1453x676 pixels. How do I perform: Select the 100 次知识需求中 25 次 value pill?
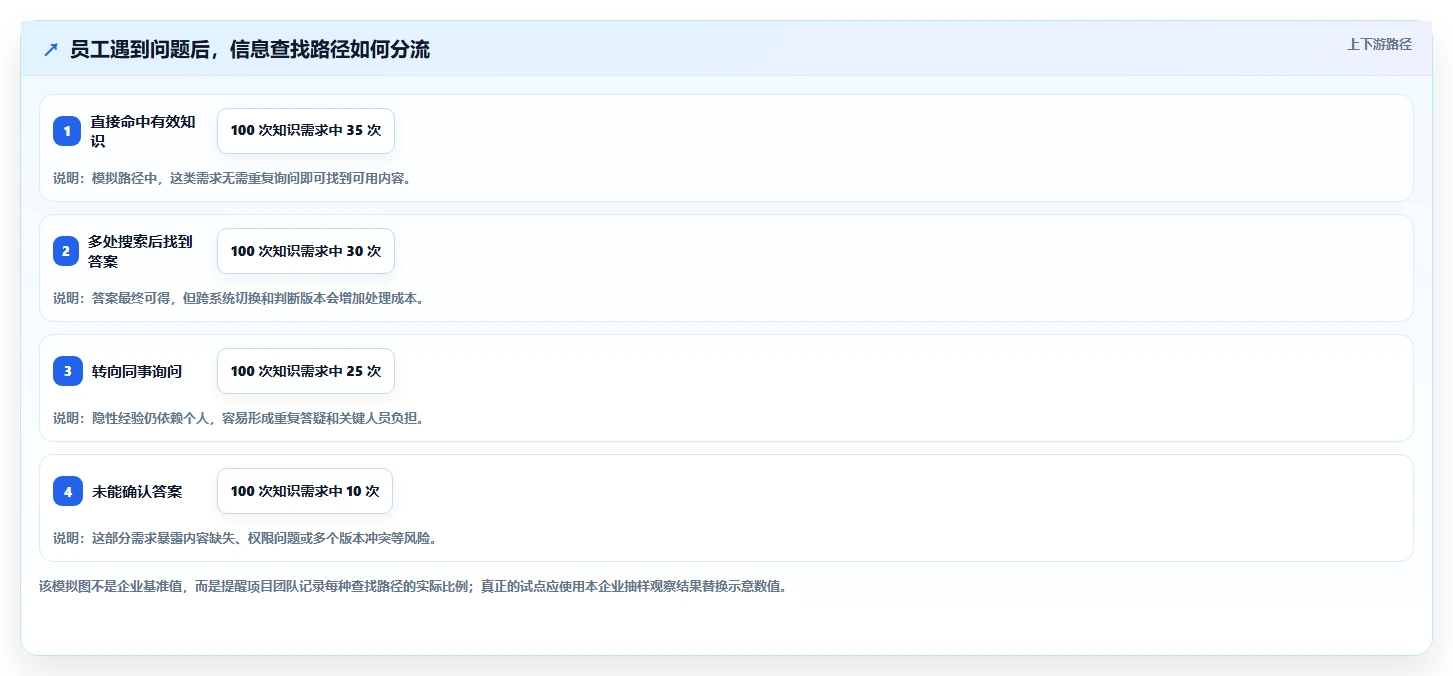tap(306, 371)
